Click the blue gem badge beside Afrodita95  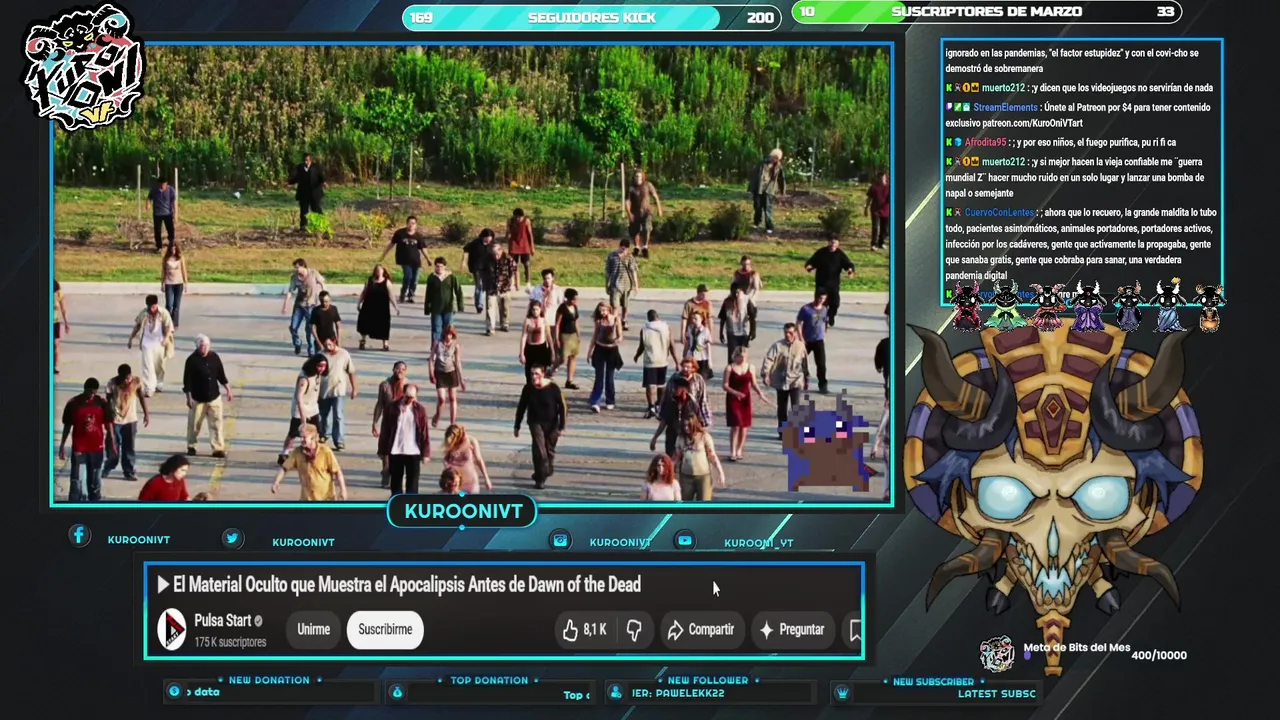(958, 143)
